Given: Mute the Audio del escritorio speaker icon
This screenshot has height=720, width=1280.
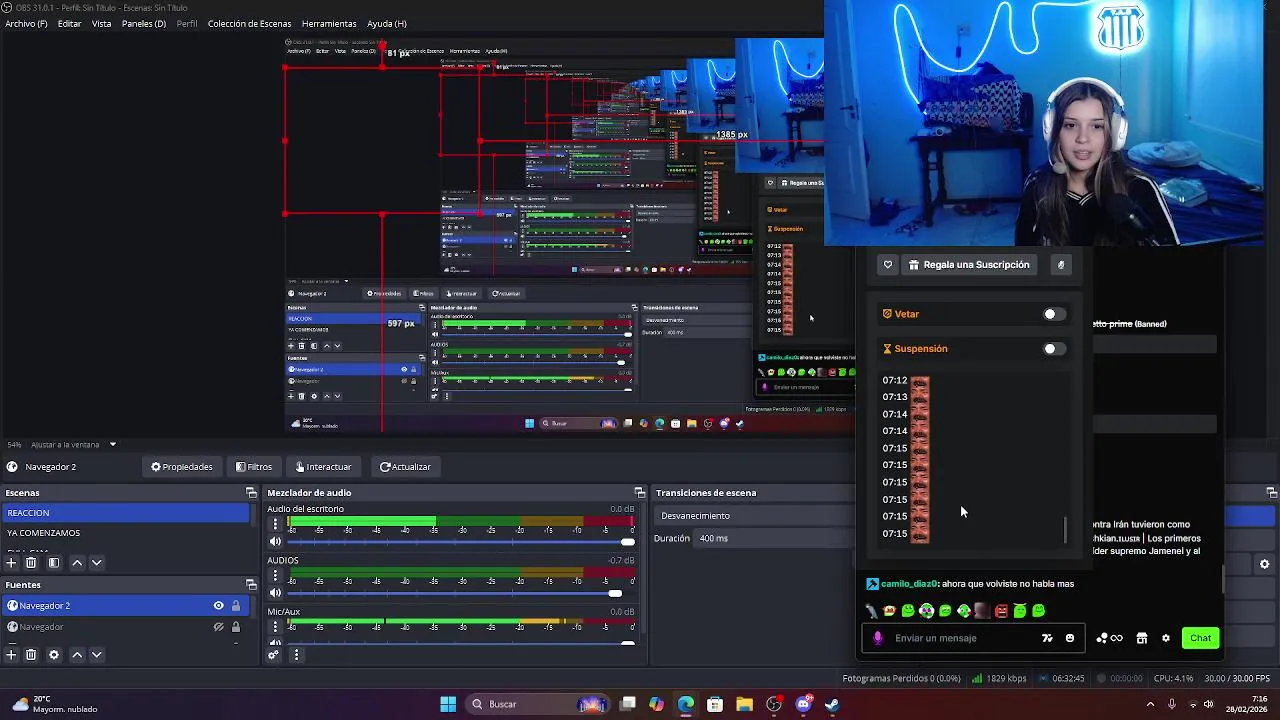Looking at the screenshot, I should coord(275,542).
